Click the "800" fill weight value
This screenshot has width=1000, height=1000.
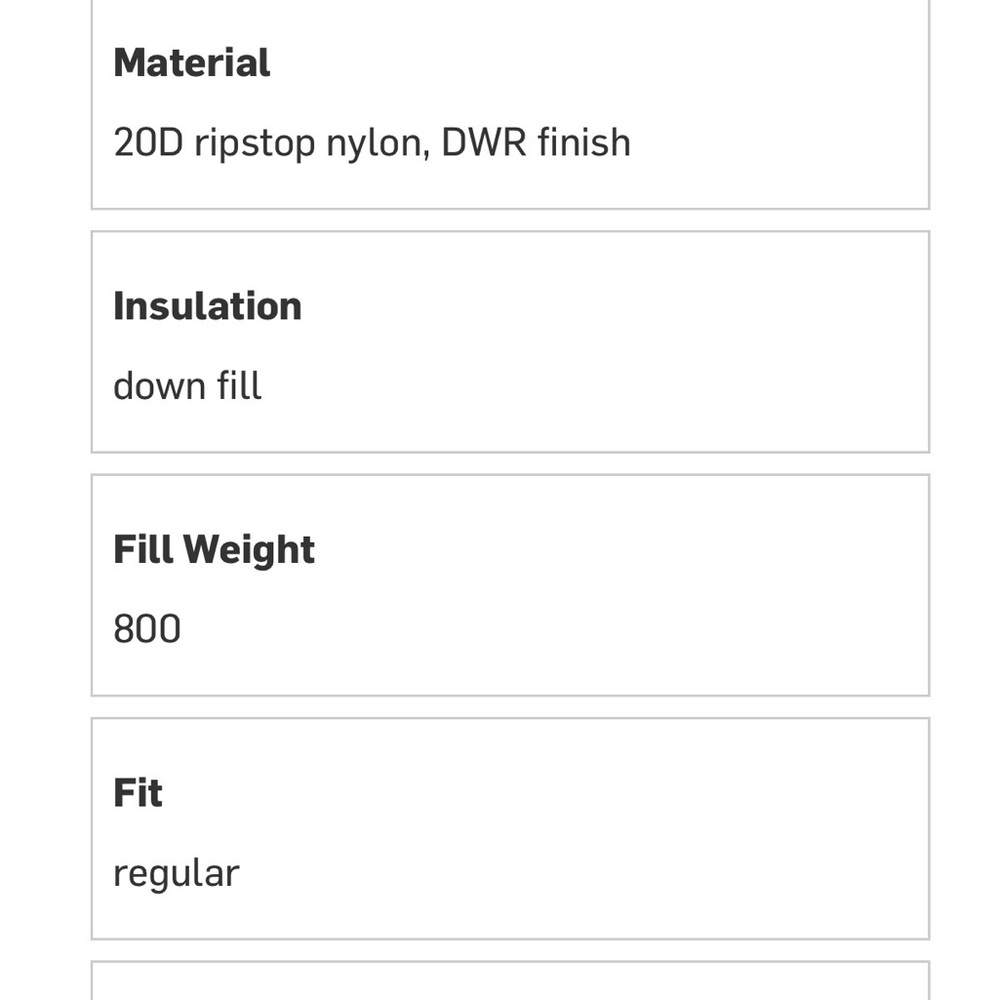point(147,629)
